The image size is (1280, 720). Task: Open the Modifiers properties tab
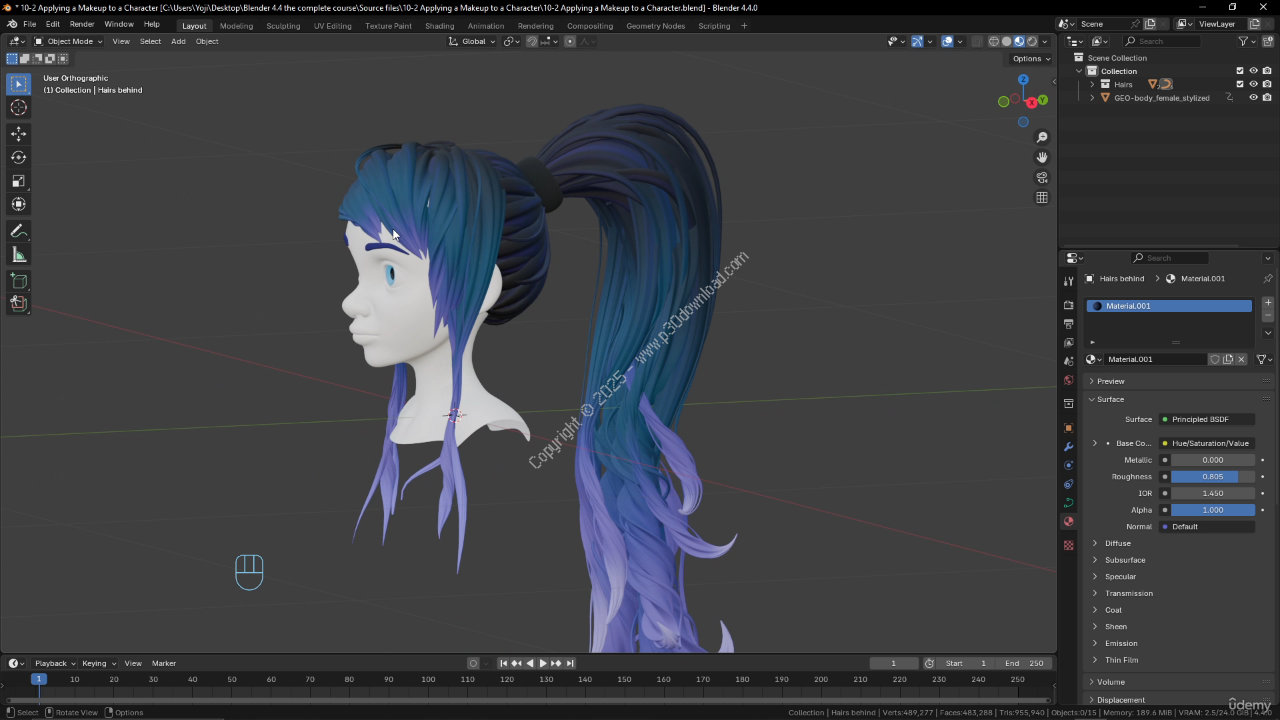pyautogui.click(x=1068, y=447)
